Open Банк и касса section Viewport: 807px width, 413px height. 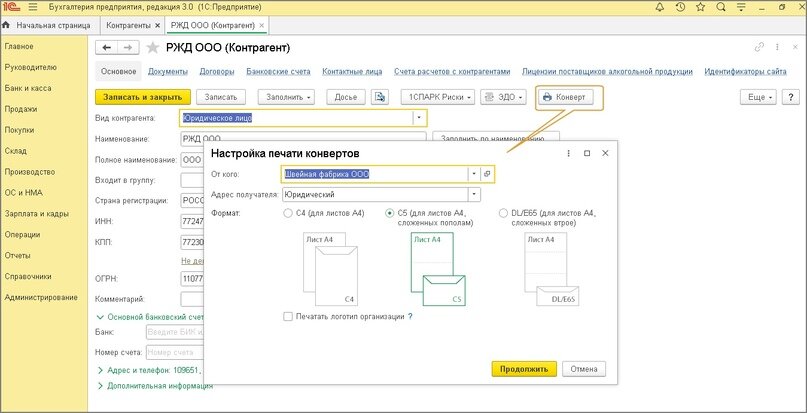[x=28, y=88]
